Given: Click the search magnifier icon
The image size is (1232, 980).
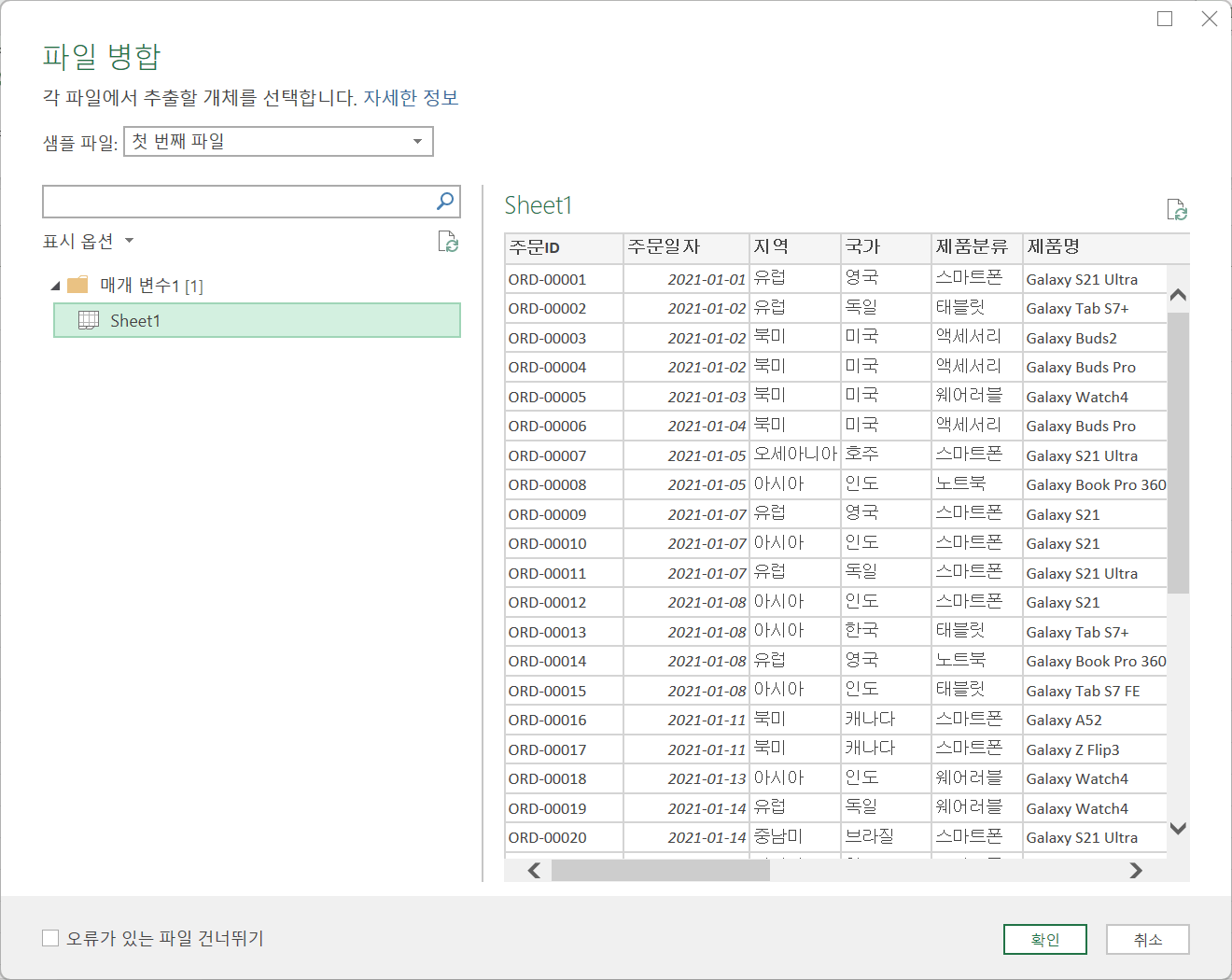Looking at the screenshot, I should click(445, 201).
